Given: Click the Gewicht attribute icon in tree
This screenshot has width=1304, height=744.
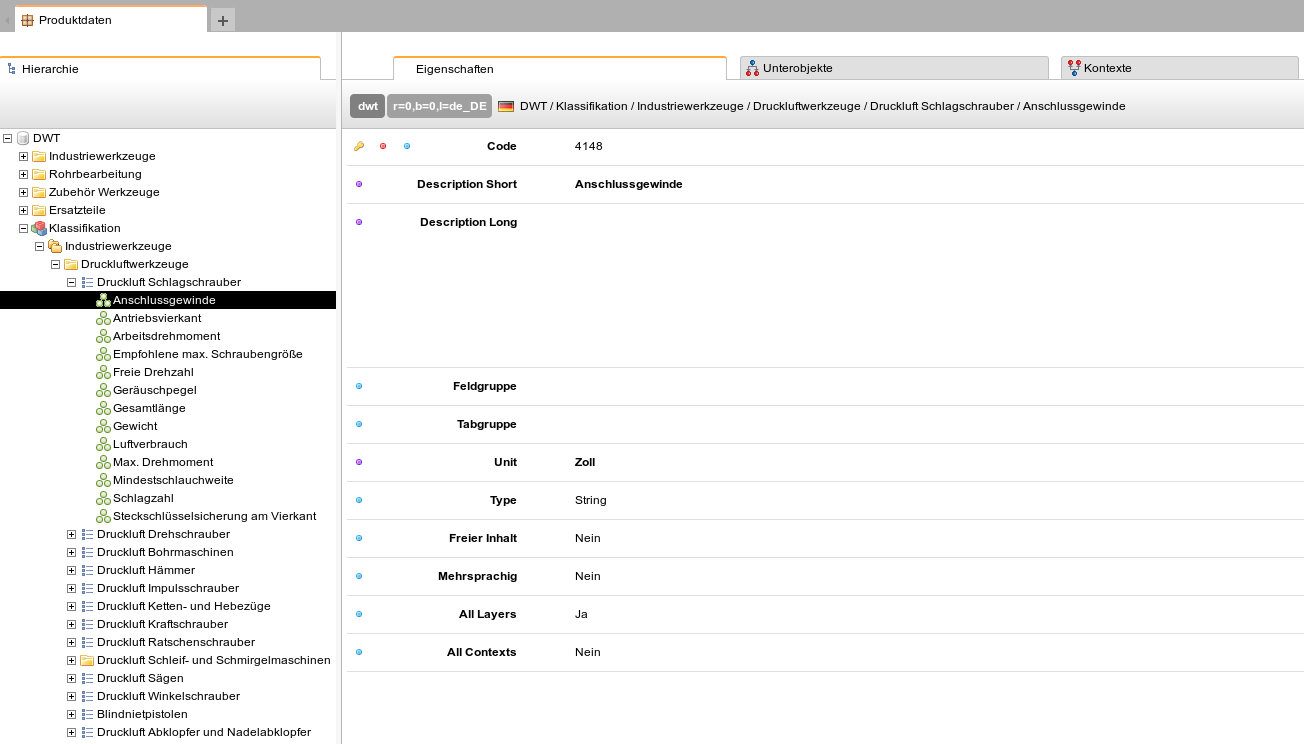Looking at the screenshot, I should (x=103, y=426).
